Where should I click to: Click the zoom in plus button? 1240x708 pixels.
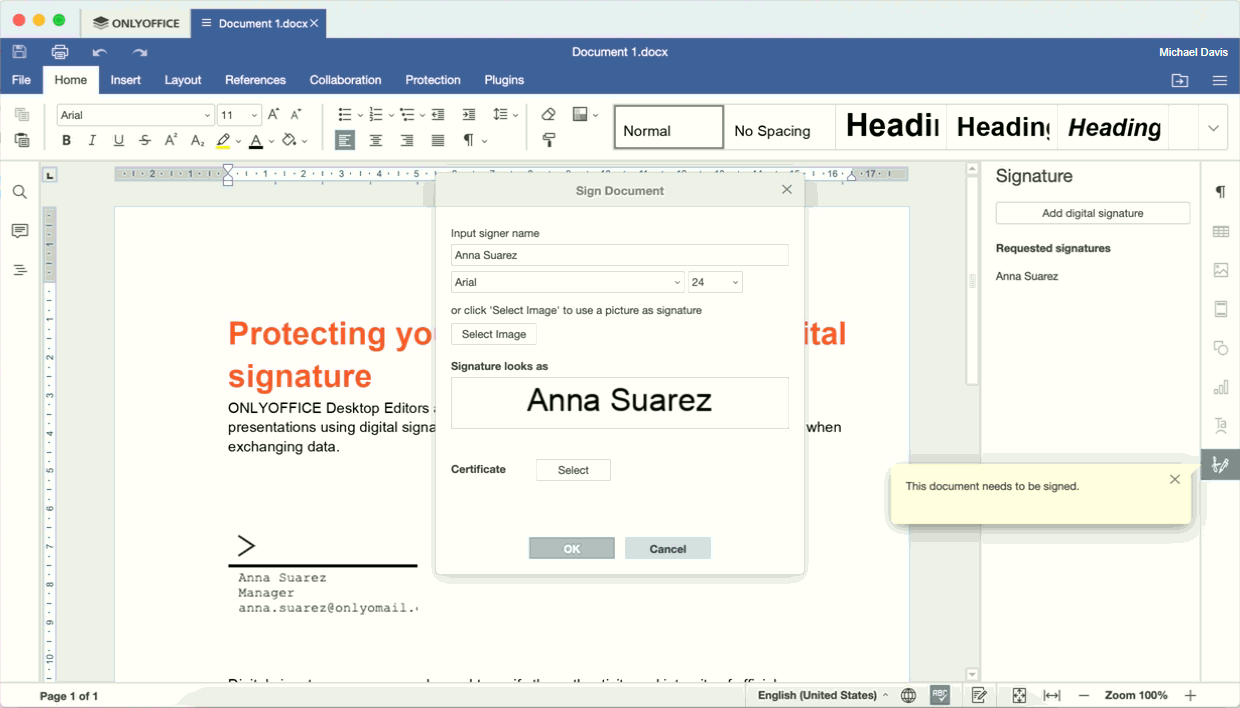coord(1190,695)
